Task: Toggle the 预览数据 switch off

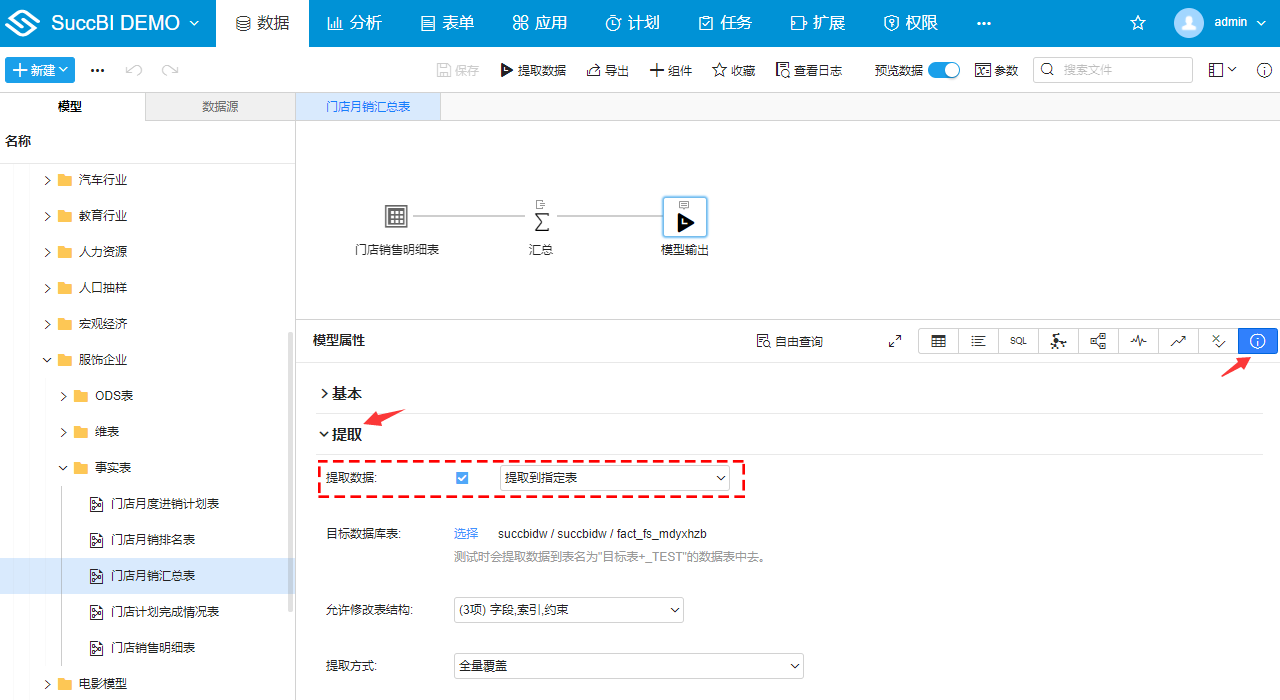Action: click(x=941, y=70)
